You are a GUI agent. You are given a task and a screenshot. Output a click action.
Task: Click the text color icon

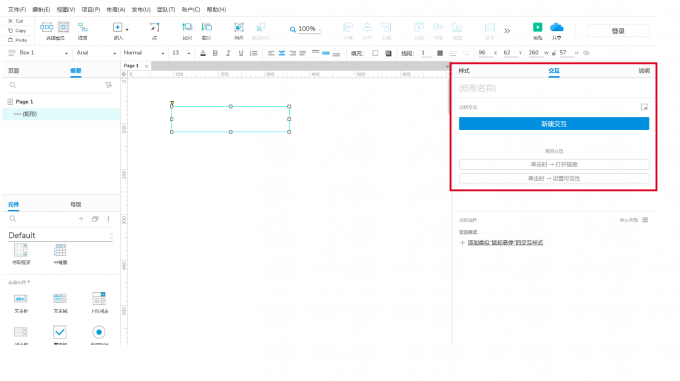point(203,53)
